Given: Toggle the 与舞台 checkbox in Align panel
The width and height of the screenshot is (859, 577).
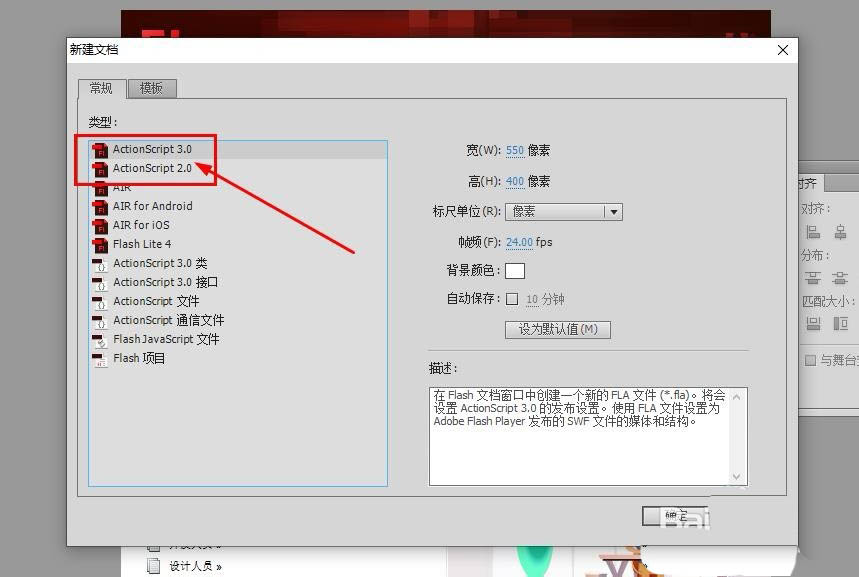Looking at the screenshot, I should point(810,360).
